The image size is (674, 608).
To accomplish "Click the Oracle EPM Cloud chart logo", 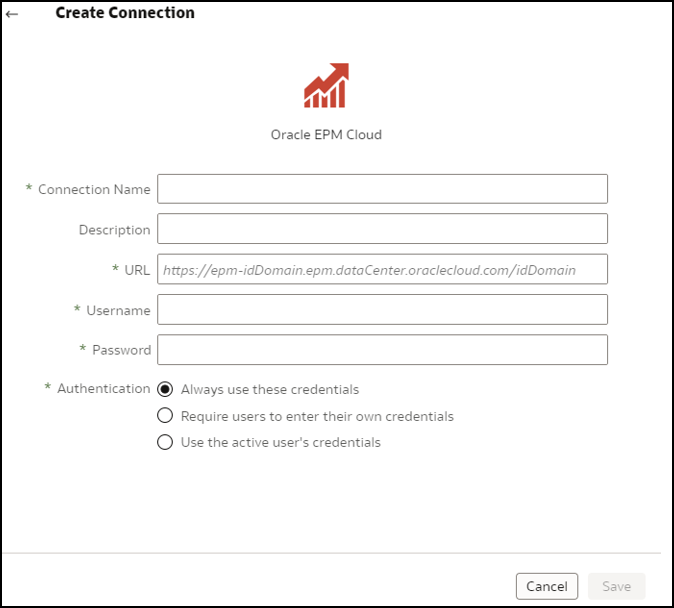I will (326, 86).
